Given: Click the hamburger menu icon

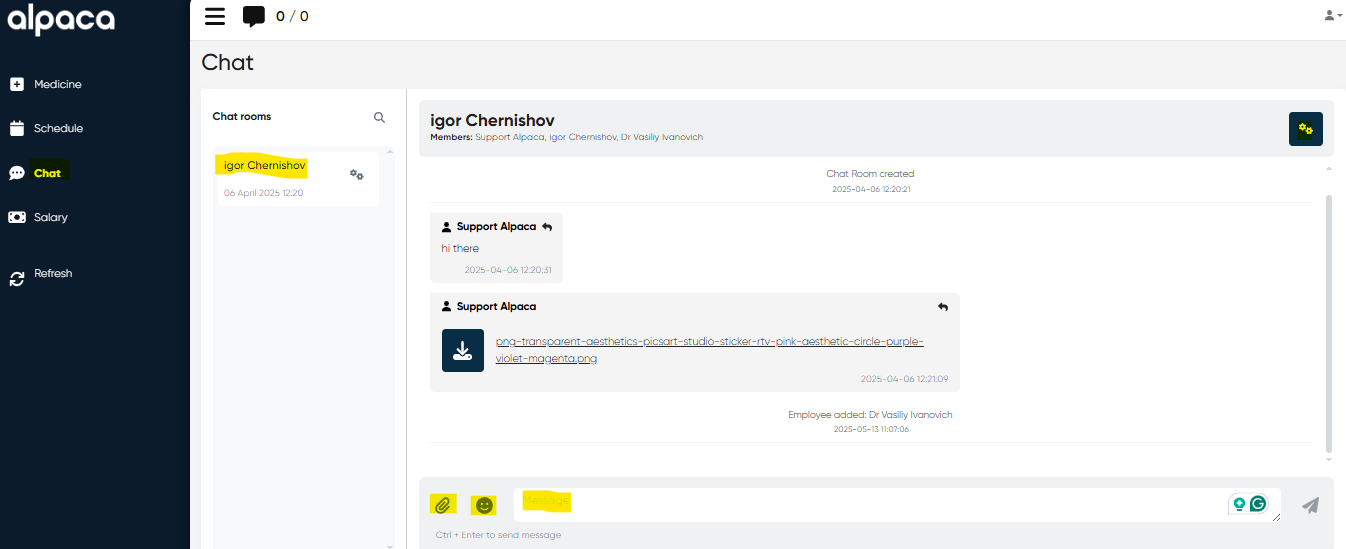Looking at the screenshot, I should point(214,16).
